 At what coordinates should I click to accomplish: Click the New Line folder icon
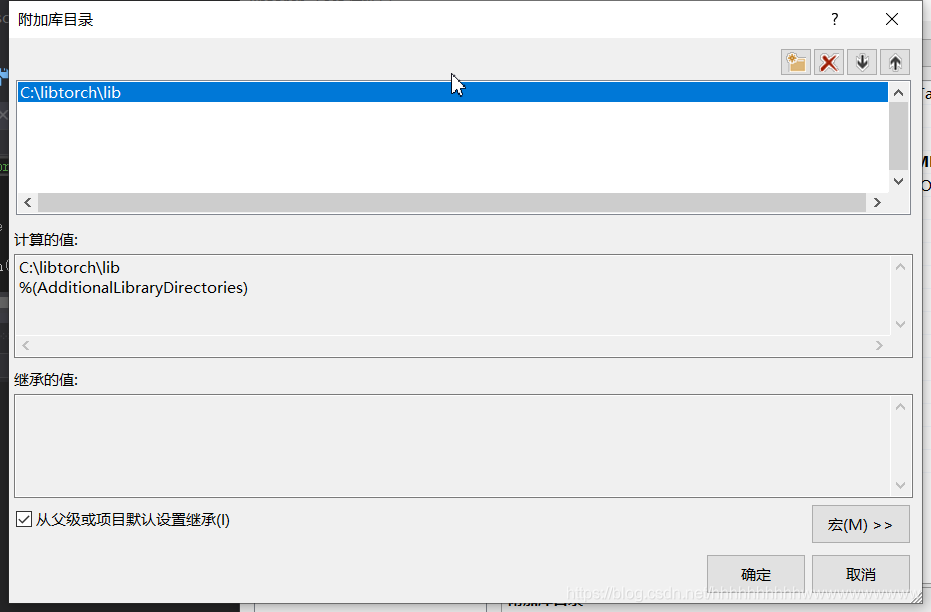tap(796, 61)
